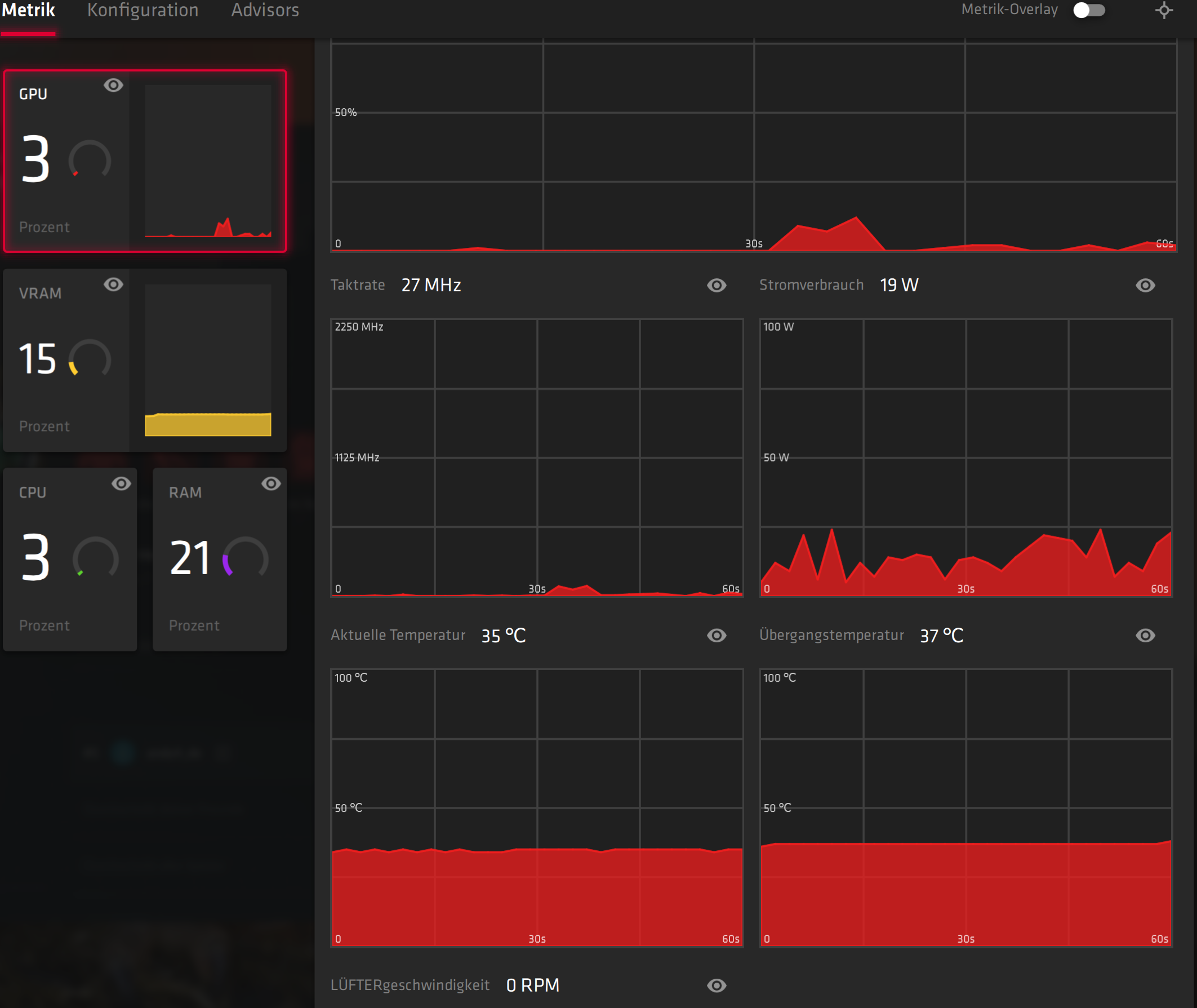The width and height of the screenshot is (1197, 1008).
Task: Enable the Metrik-Overlay switch
Action: click(x=1088, y=10)
